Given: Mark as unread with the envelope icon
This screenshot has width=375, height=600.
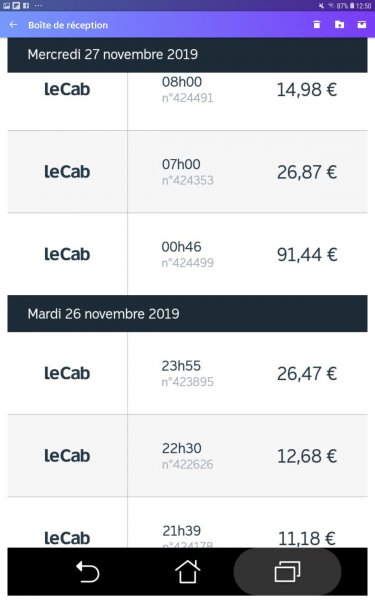Looking at the screenshot, I should click(x=362, y=25).
